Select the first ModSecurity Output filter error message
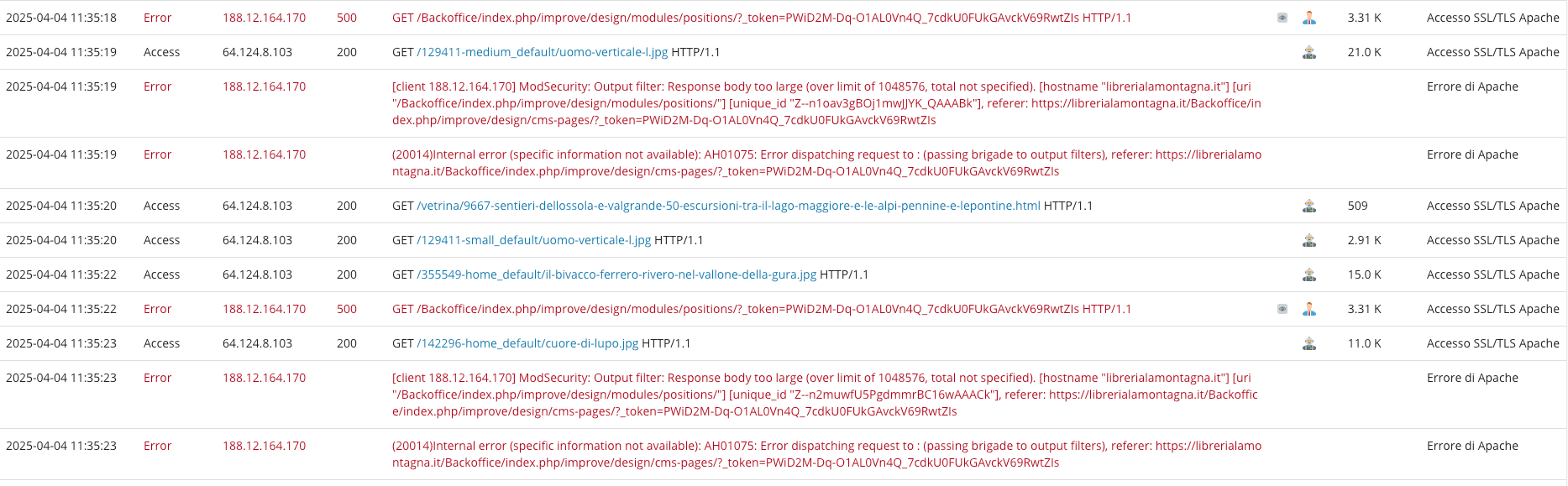 826,103
